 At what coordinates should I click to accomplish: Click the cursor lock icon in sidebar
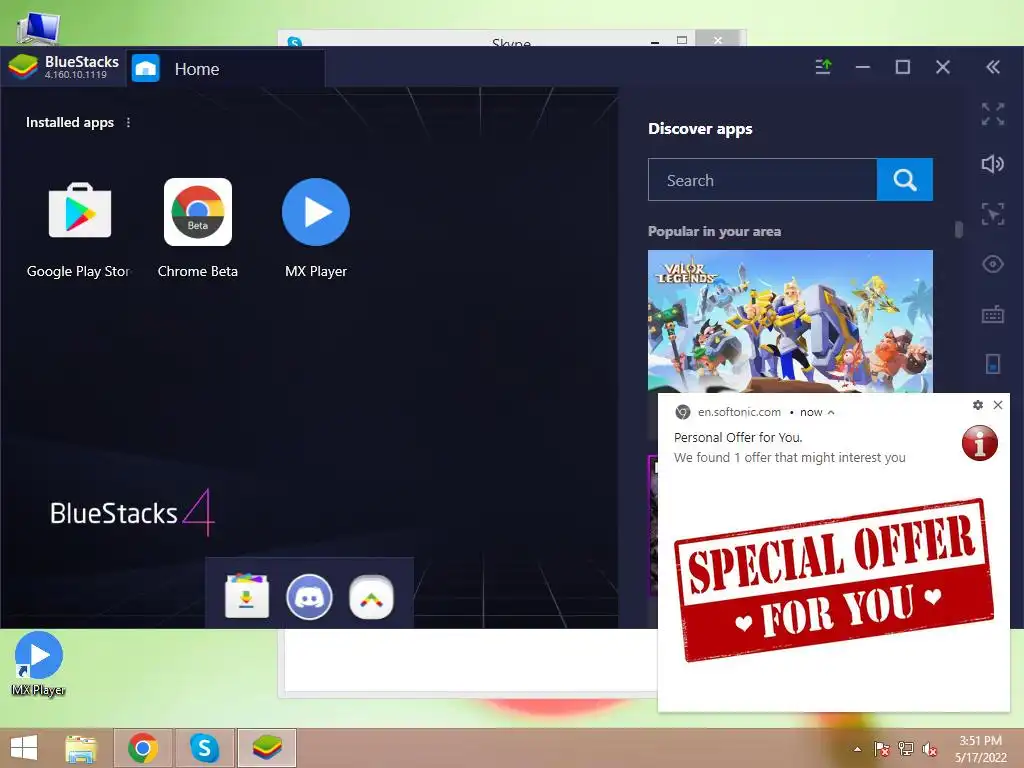point(993,214)
